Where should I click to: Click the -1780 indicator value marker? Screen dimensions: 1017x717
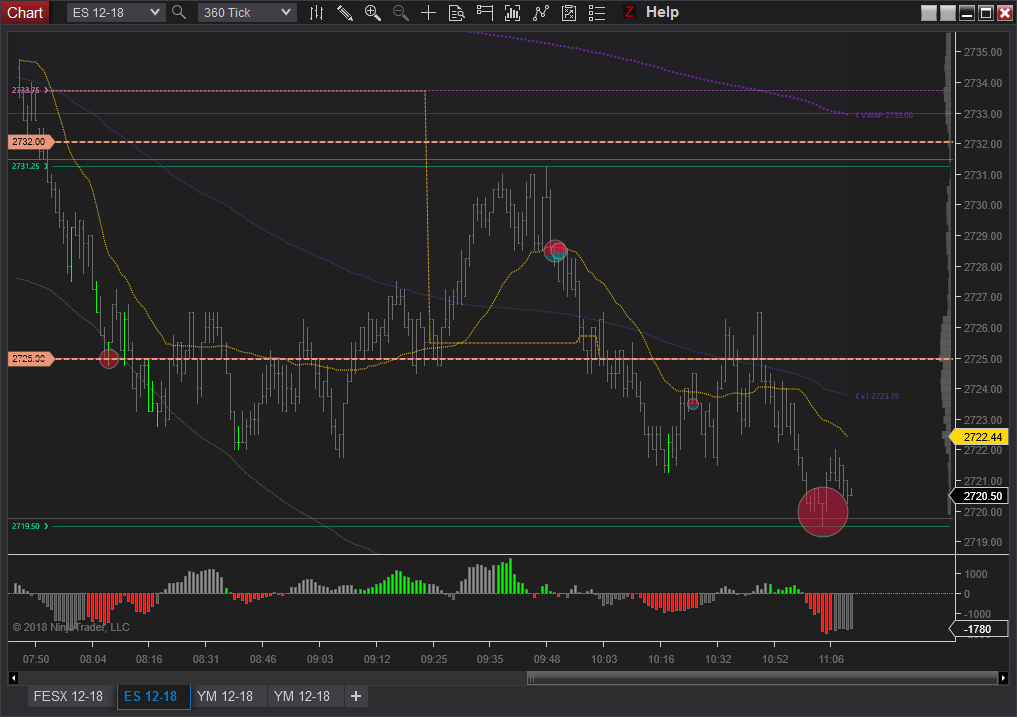[x=979, y=629]
